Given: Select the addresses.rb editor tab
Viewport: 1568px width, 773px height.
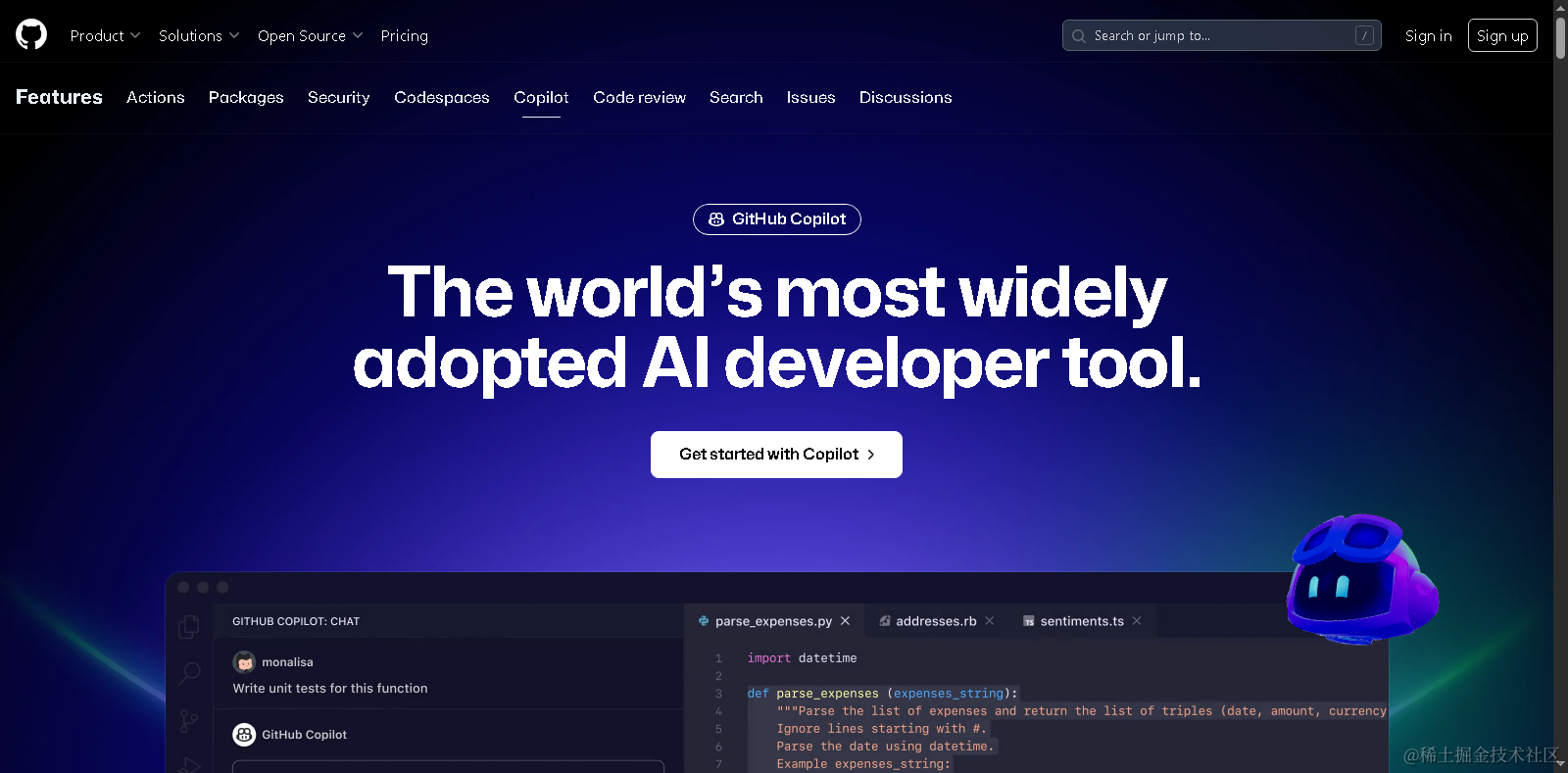Looking at the screenshot, I should 936,621.
